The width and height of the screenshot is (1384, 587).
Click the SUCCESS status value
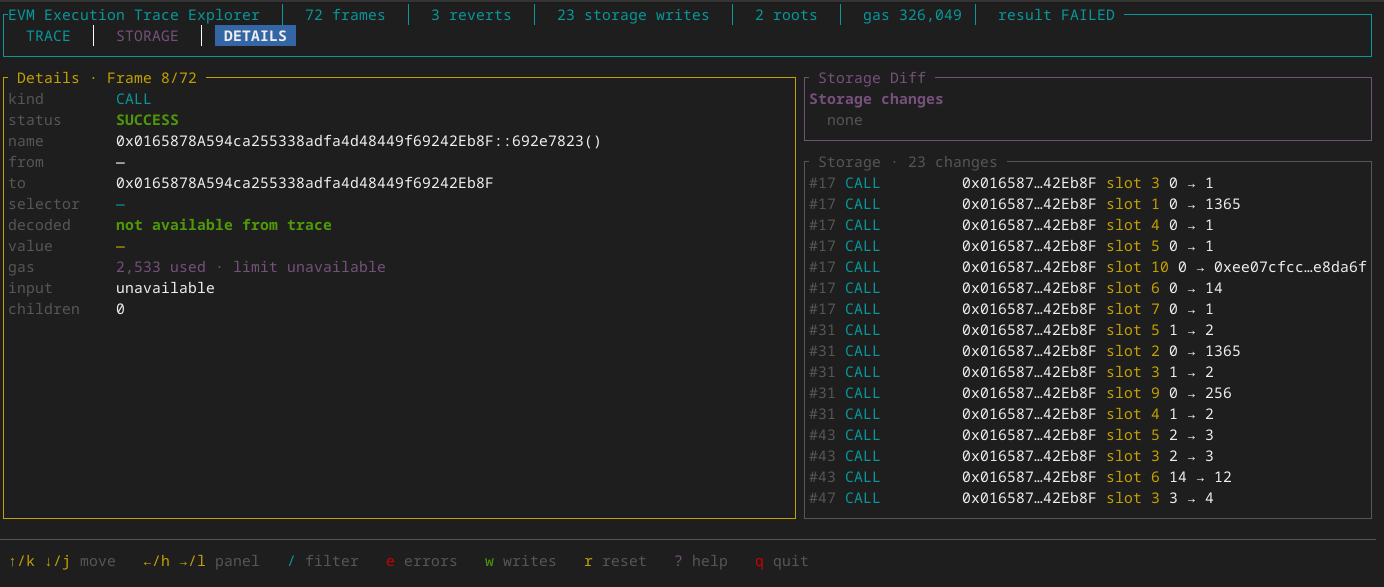147,120
